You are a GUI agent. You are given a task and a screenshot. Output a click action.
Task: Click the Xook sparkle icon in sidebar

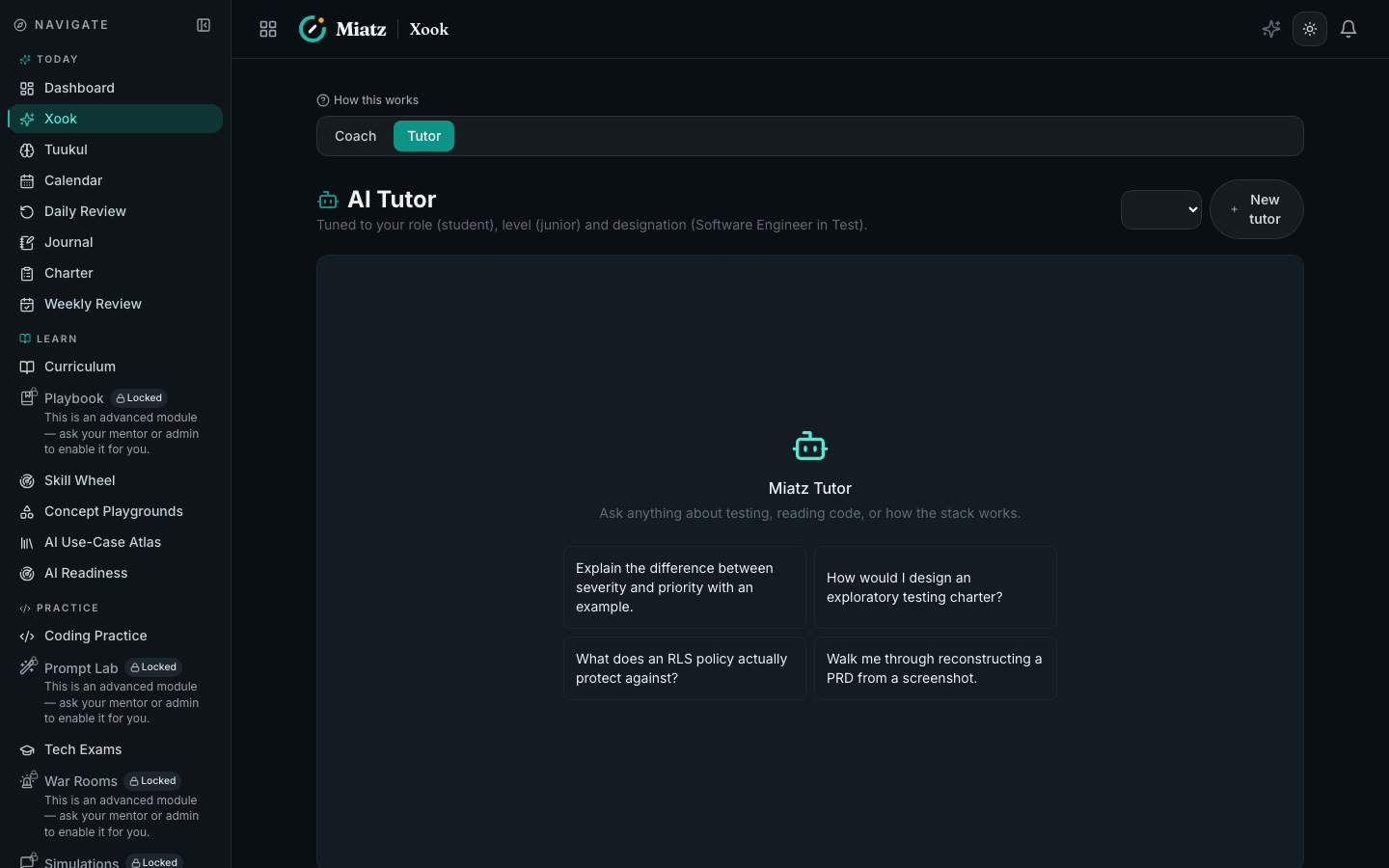tap(27, 120)
